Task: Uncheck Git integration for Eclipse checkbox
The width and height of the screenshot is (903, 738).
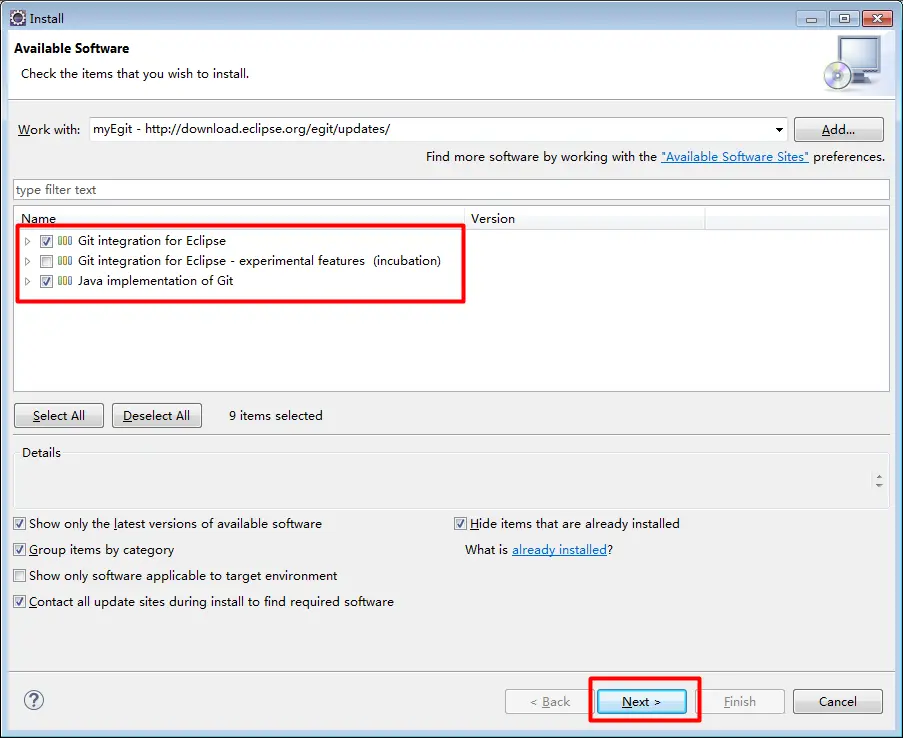Action: pyautogui.click(x=47, y=241)
